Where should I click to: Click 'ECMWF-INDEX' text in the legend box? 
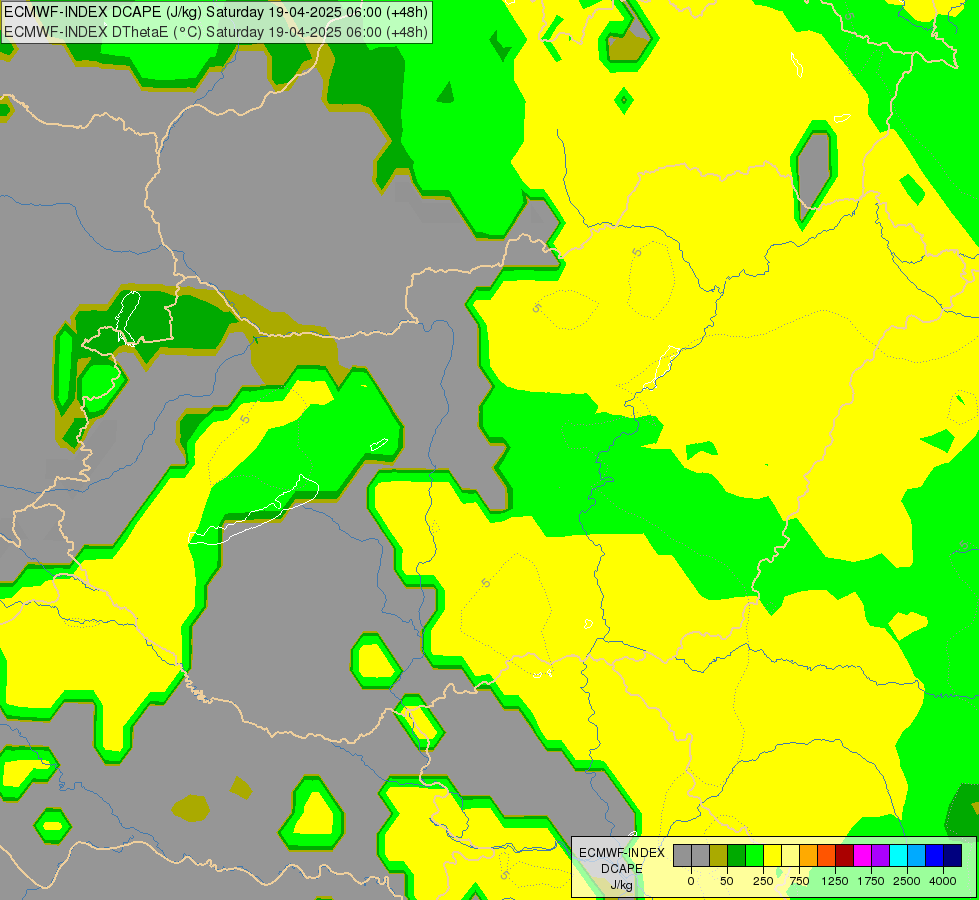click(622, 853)
